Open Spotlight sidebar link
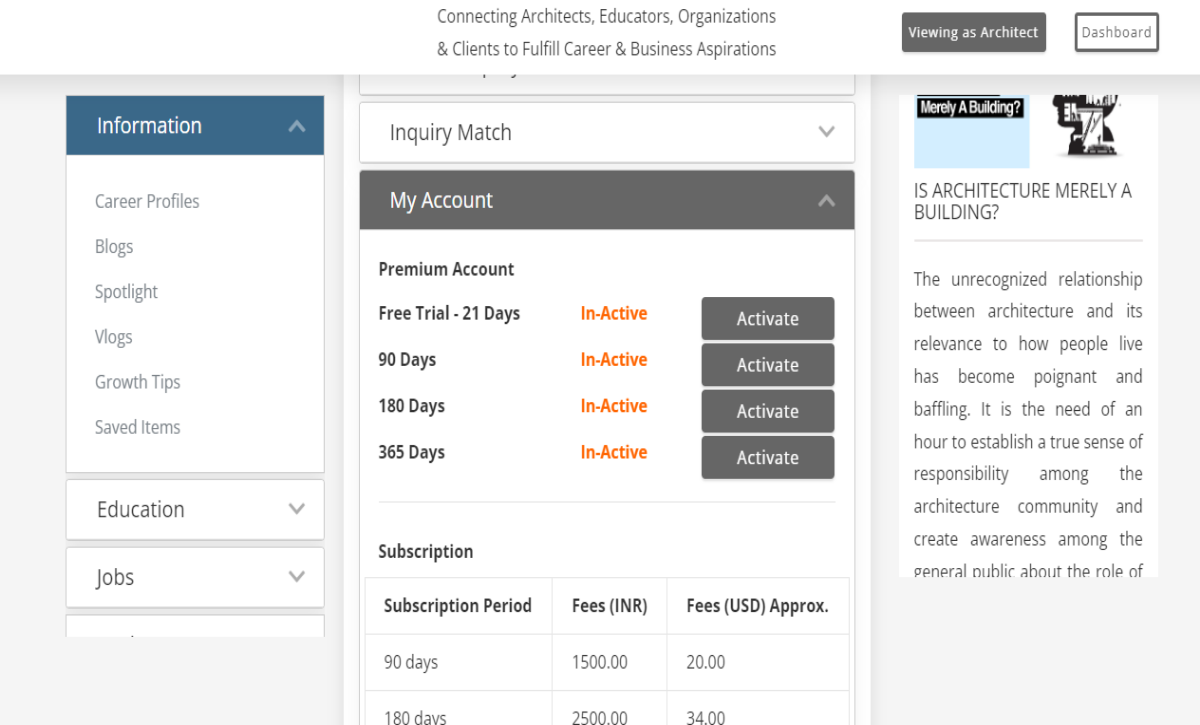 126,292
